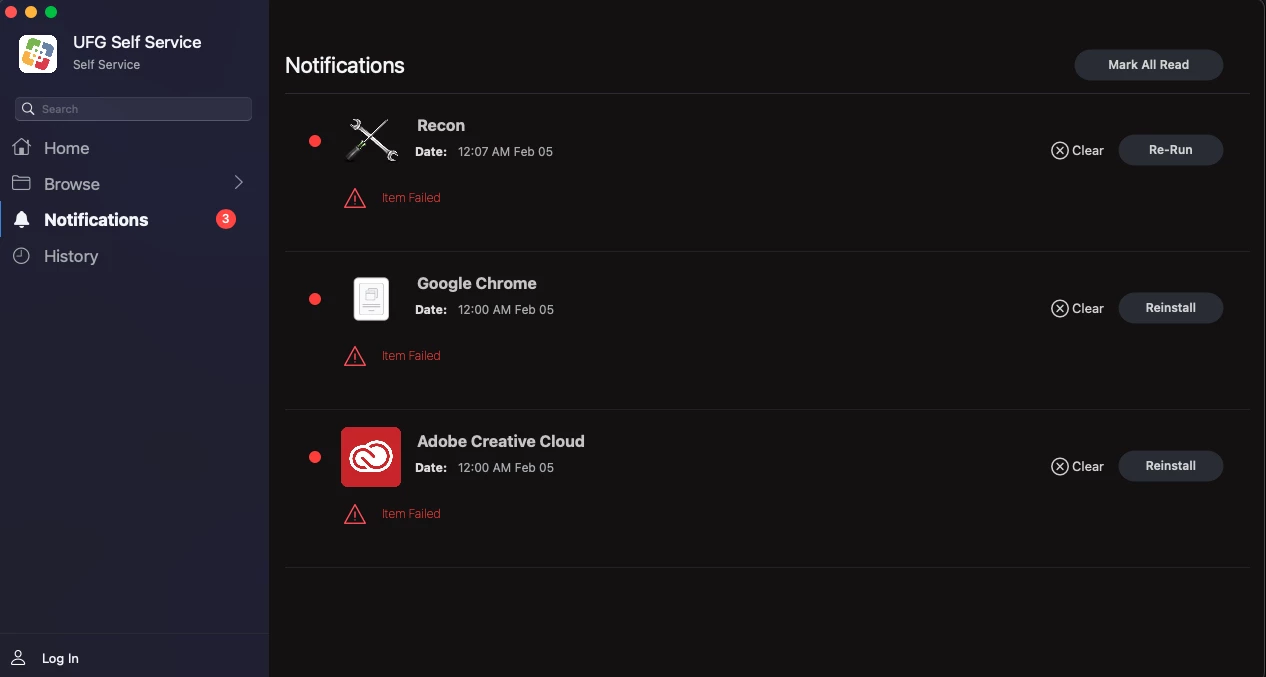This screenshot has width=1266, height=677.
Task: Click the magnifier icon in search field
Action: 30,109
